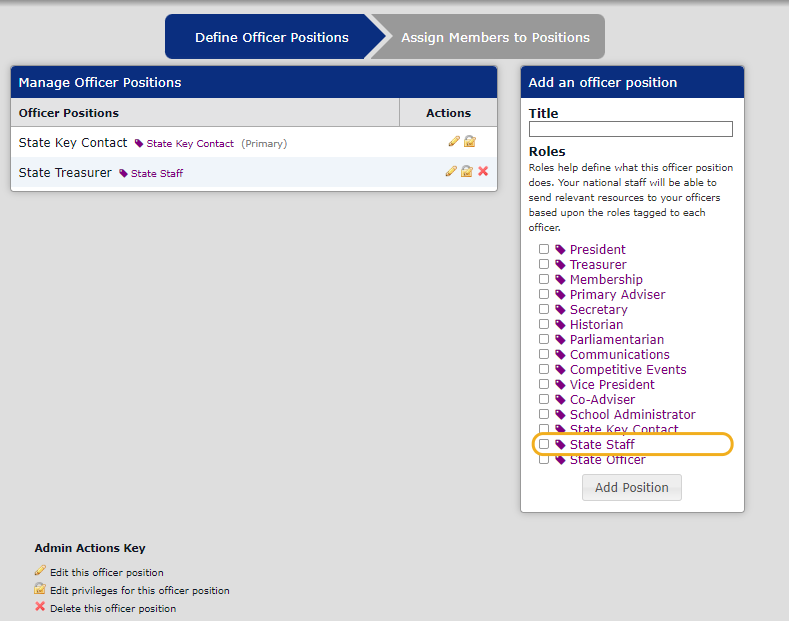Click the Vice President role label
Screen dimensions: 789x621
pos(612,384)
